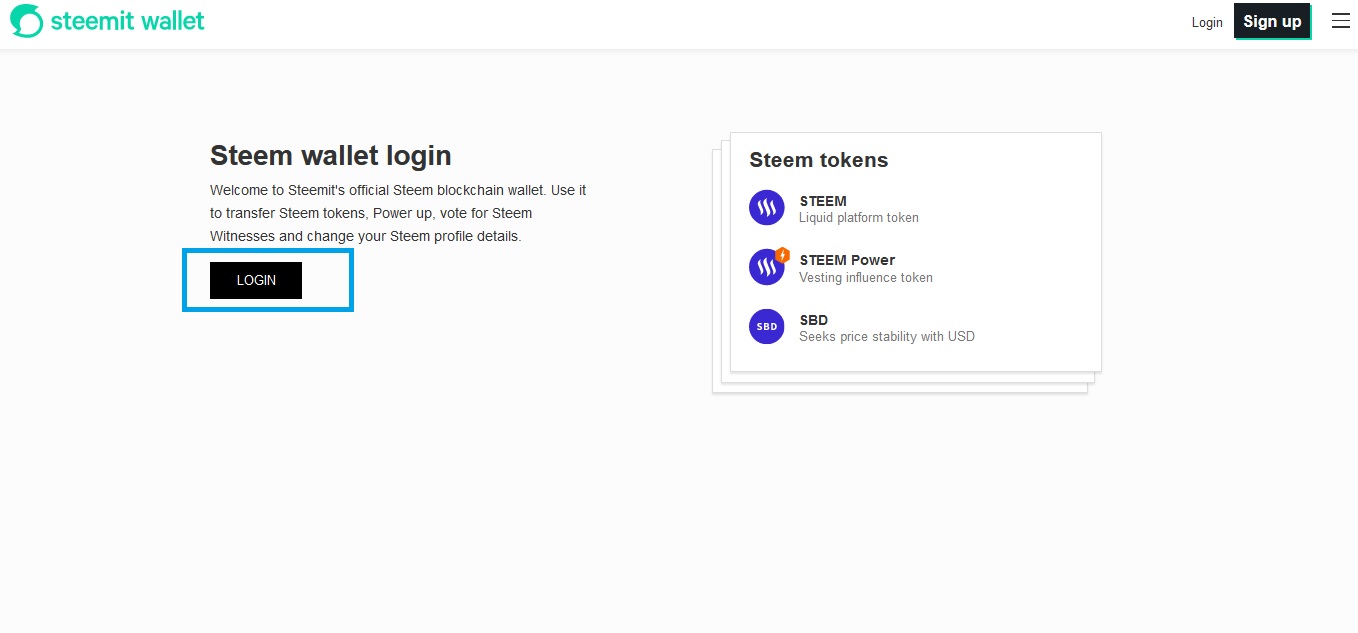Click the SBD token icon

click(767, 326)
